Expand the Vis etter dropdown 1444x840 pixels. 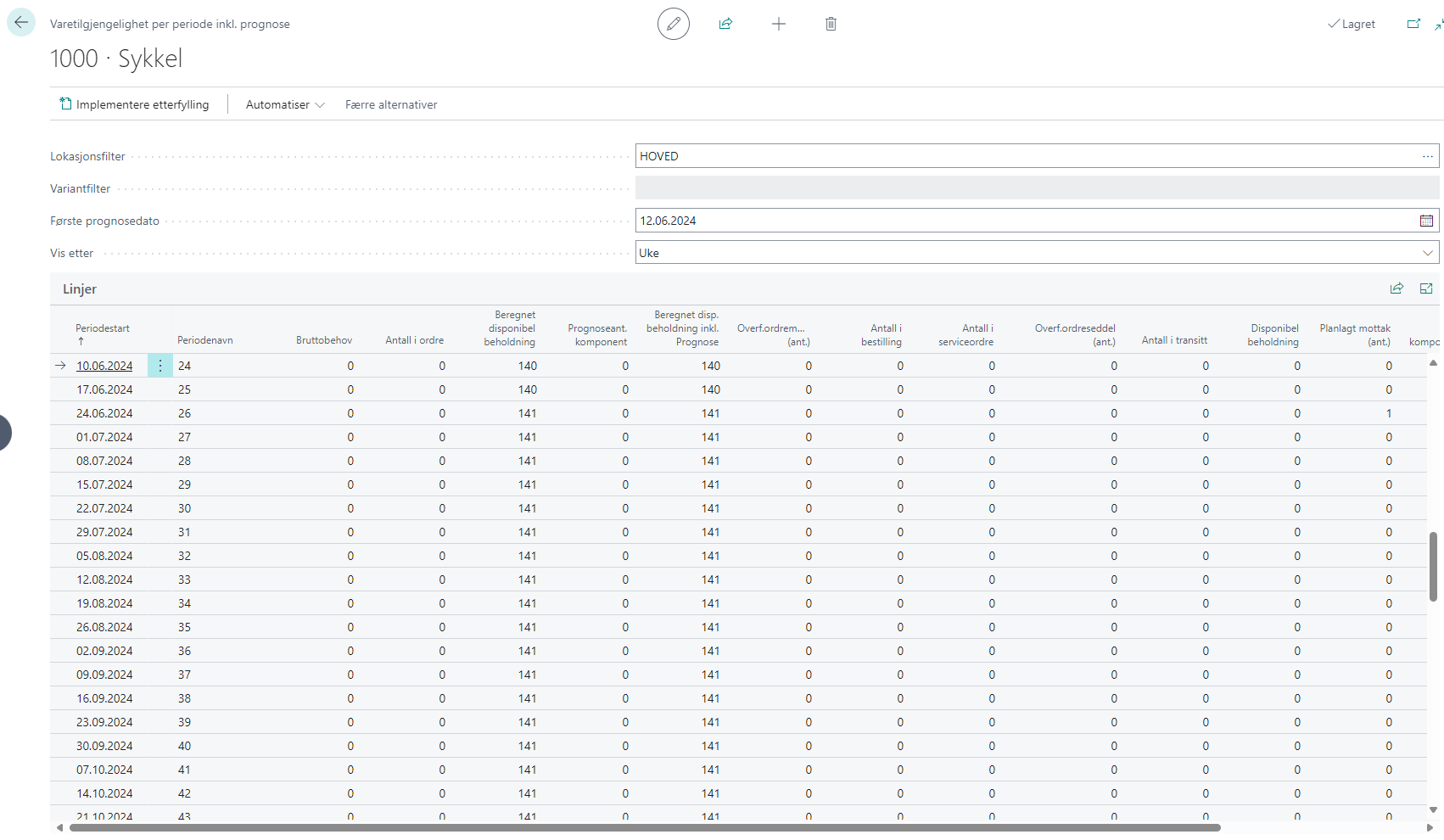click(x=1428, y=253)
